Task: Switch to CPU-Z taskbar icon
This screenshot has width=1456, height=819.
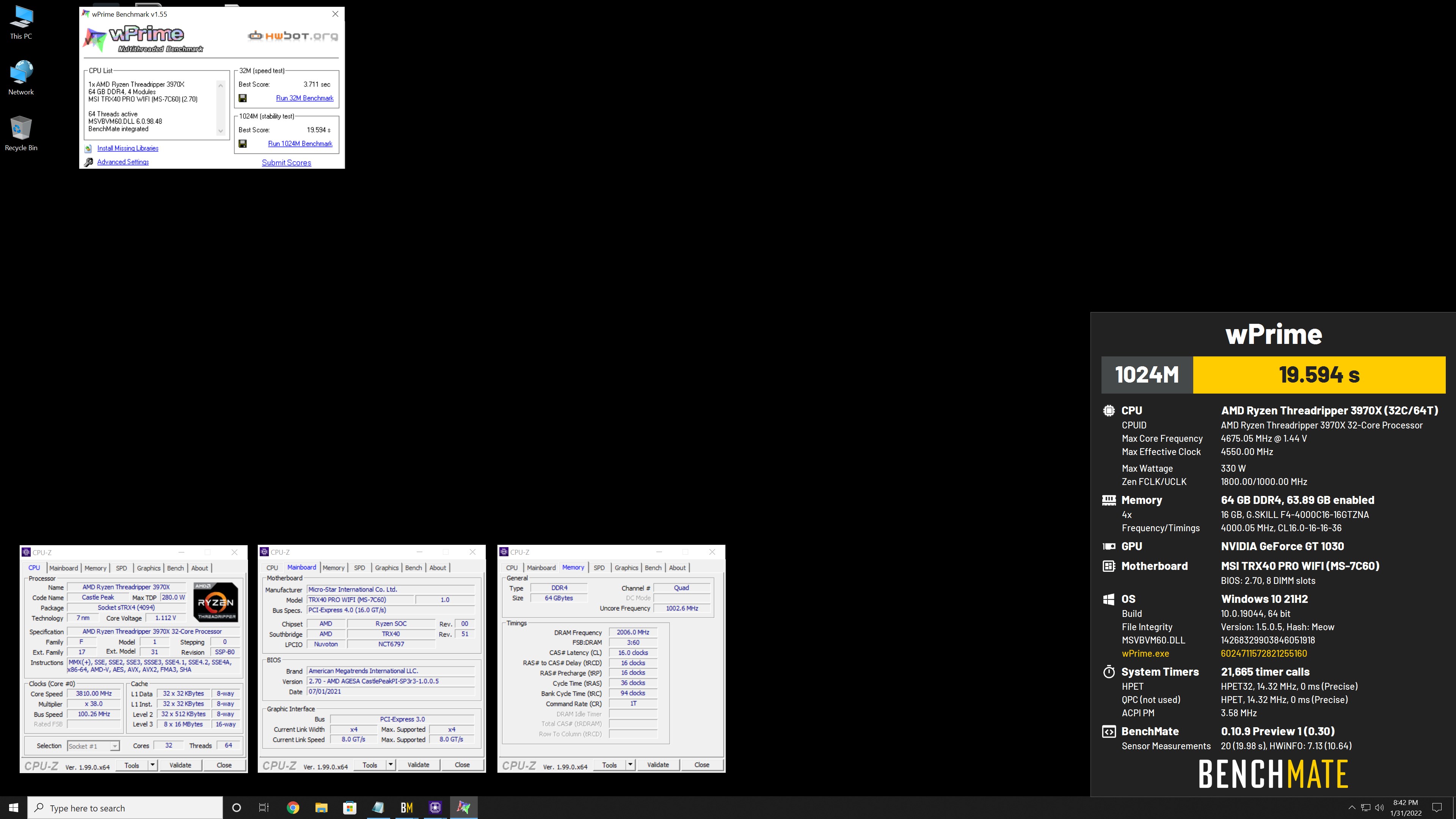Action: click(435, 808)
